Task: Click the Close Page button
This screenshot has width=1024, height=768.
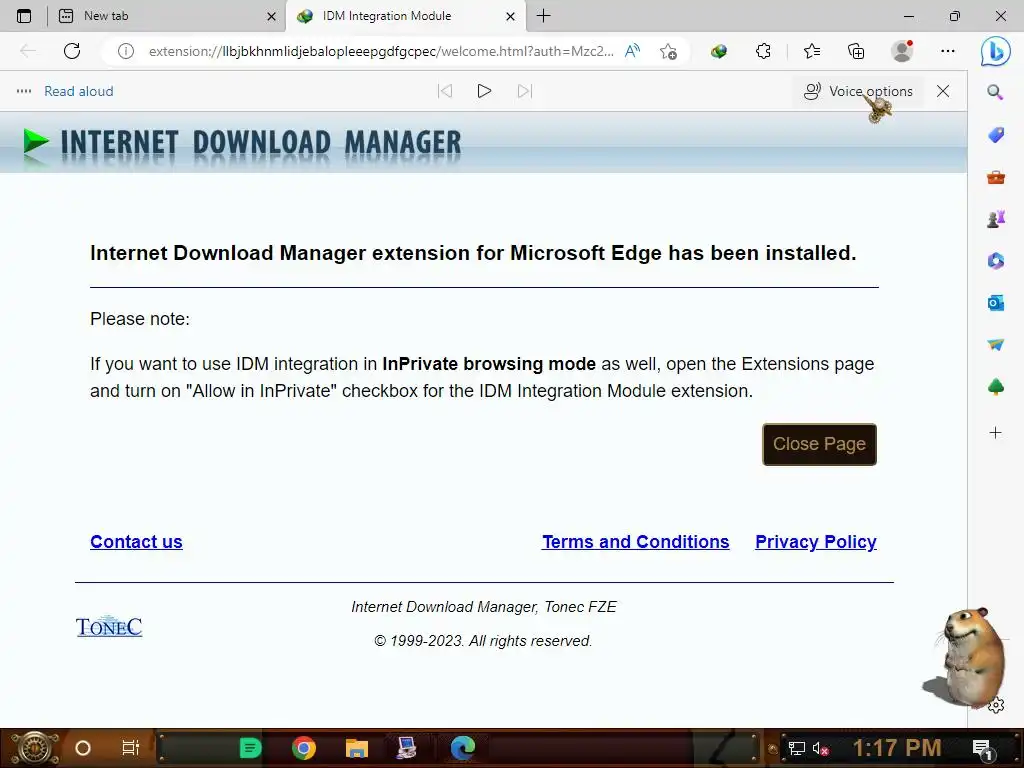Action: coord(819,444)
